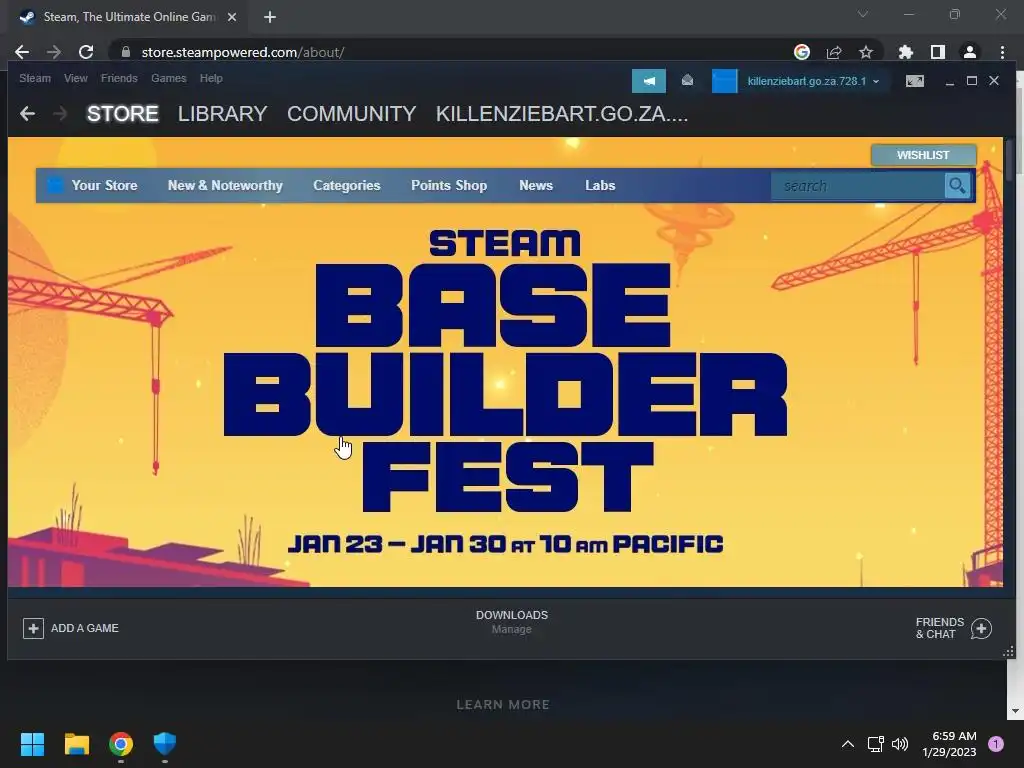Click Chrome icon in taskbar

[x=121, y=744]
